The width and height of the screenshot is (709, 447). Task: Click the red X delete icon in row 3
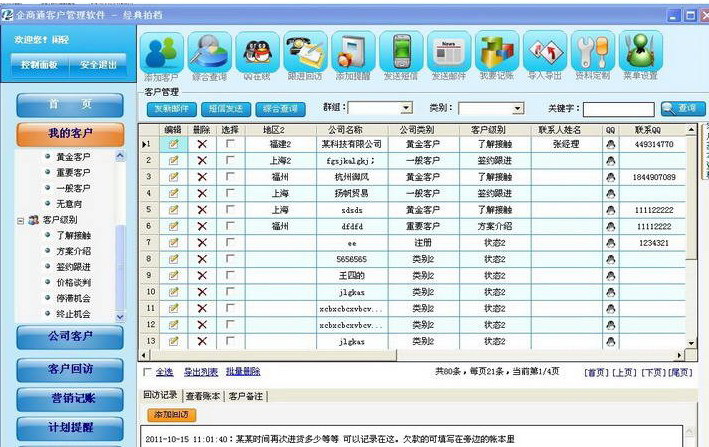coord(202,177)
